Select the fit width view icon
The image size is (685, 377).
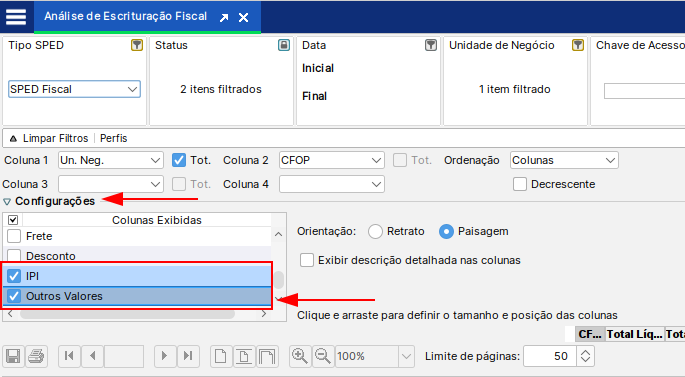pos(267,356)
